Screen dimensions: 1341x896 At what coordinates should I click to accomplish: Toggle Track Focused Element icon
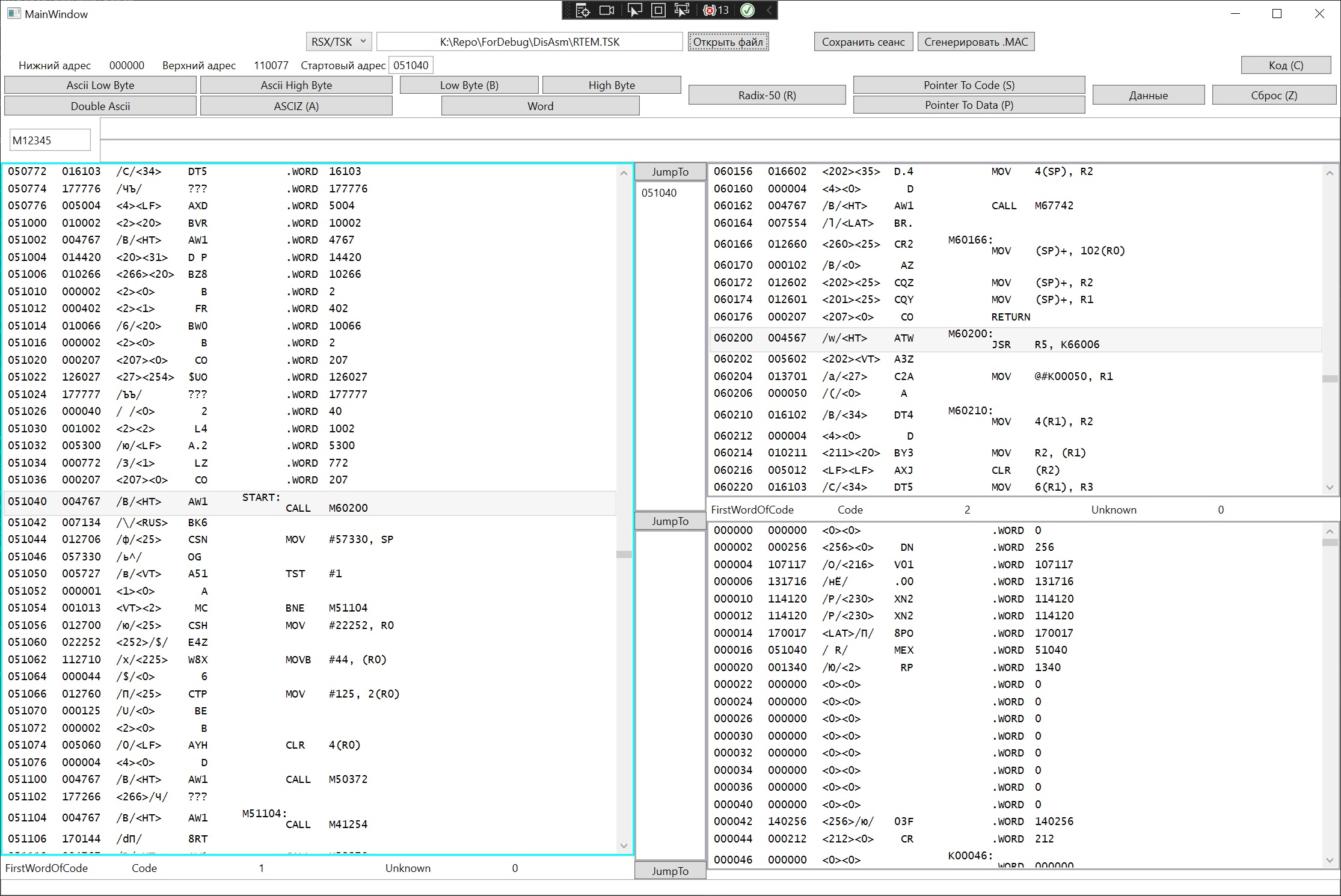coord(682,10)
